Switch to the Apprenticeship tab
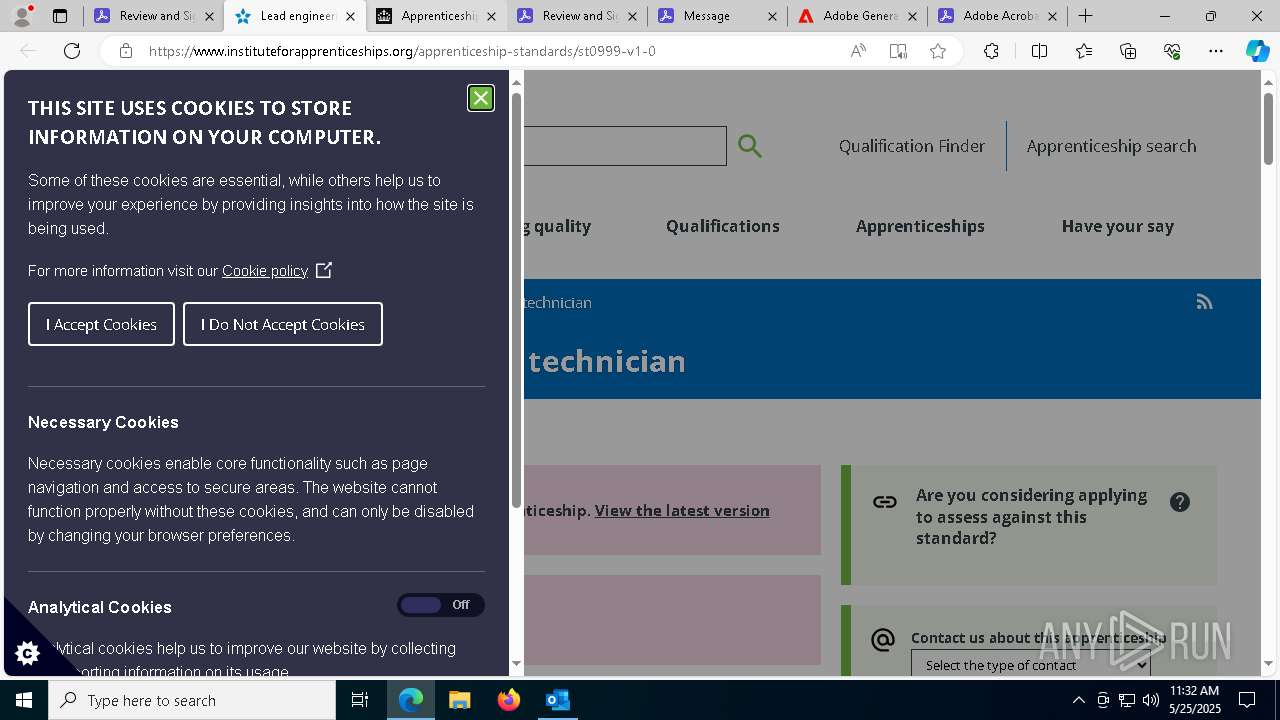The height and width of the screenshot is (720, 1280). (x=436, y=16)
